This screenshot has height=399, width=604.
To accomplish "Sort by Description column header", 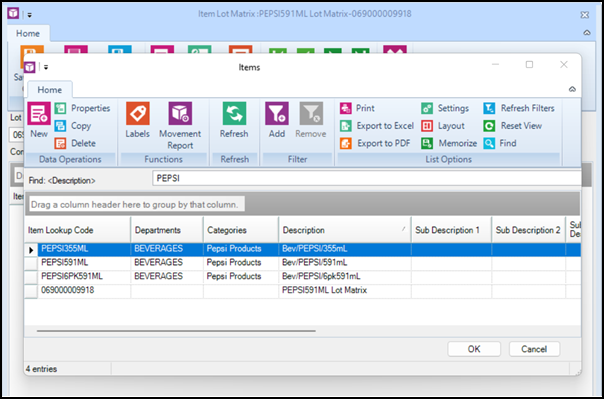I will click(345, 230).
